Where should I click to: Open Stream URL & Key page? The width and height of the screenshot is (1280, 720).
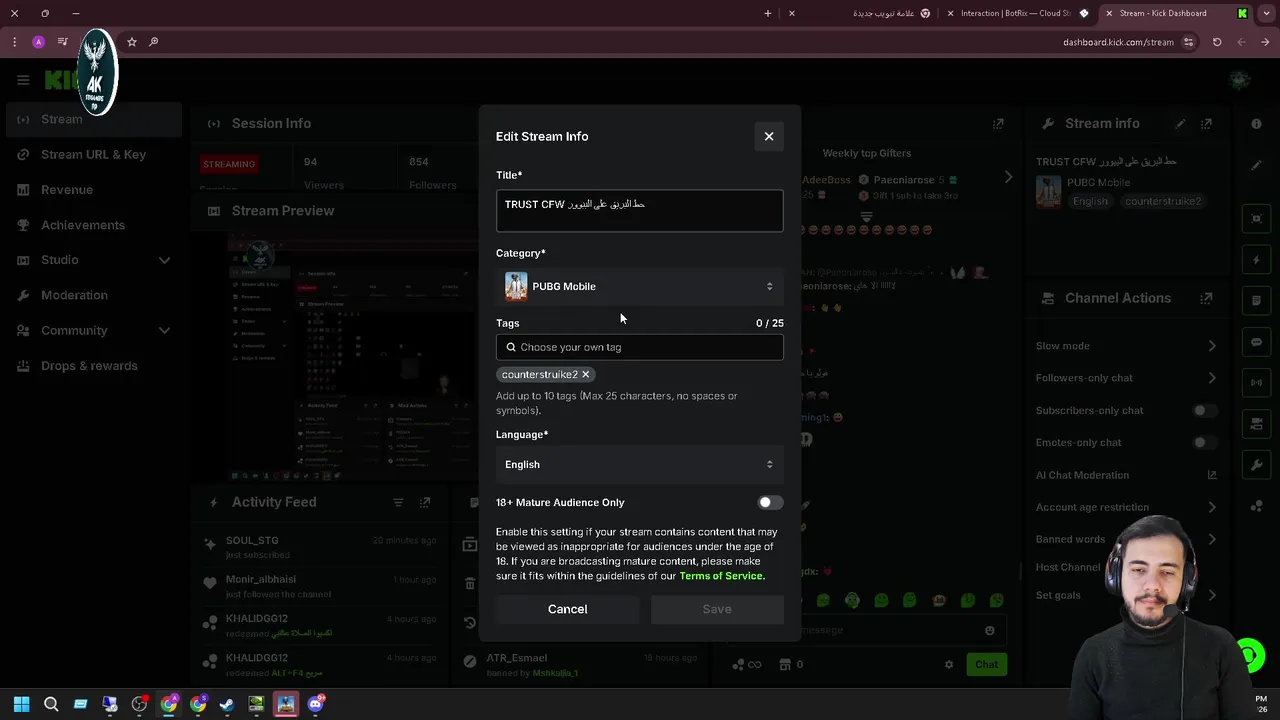click(92, 154)
